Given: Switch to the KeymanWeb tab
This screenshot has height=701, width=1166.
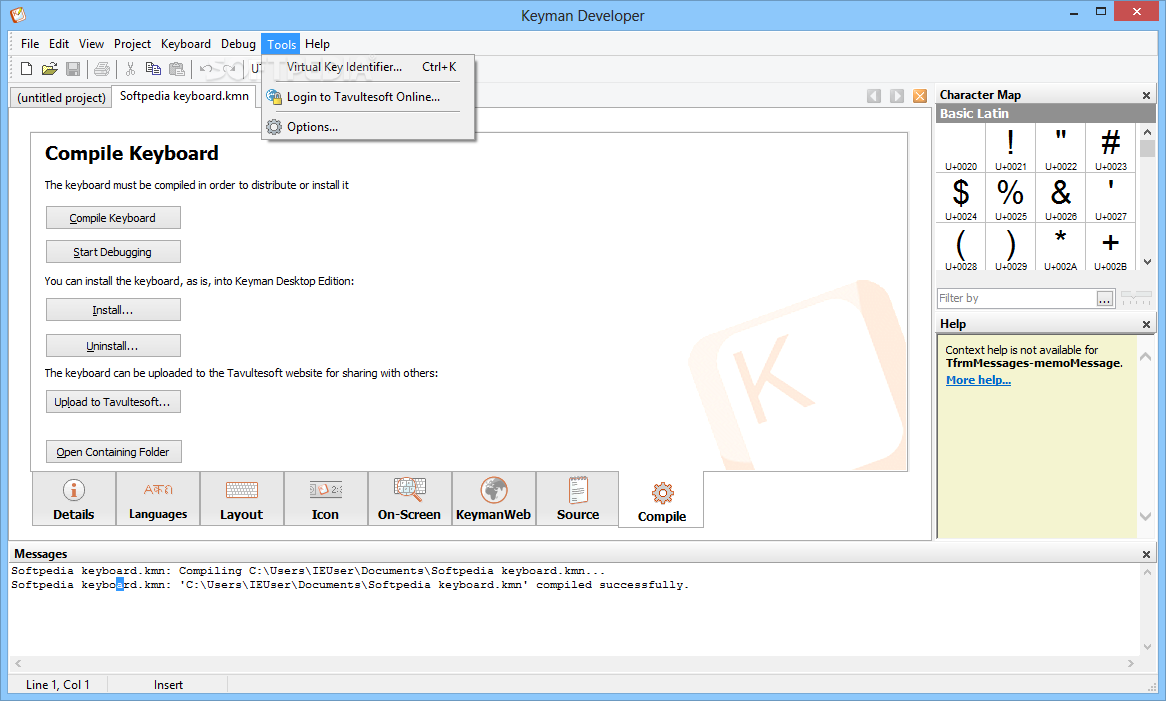Looking at the screenshot, I should [493, 499].
